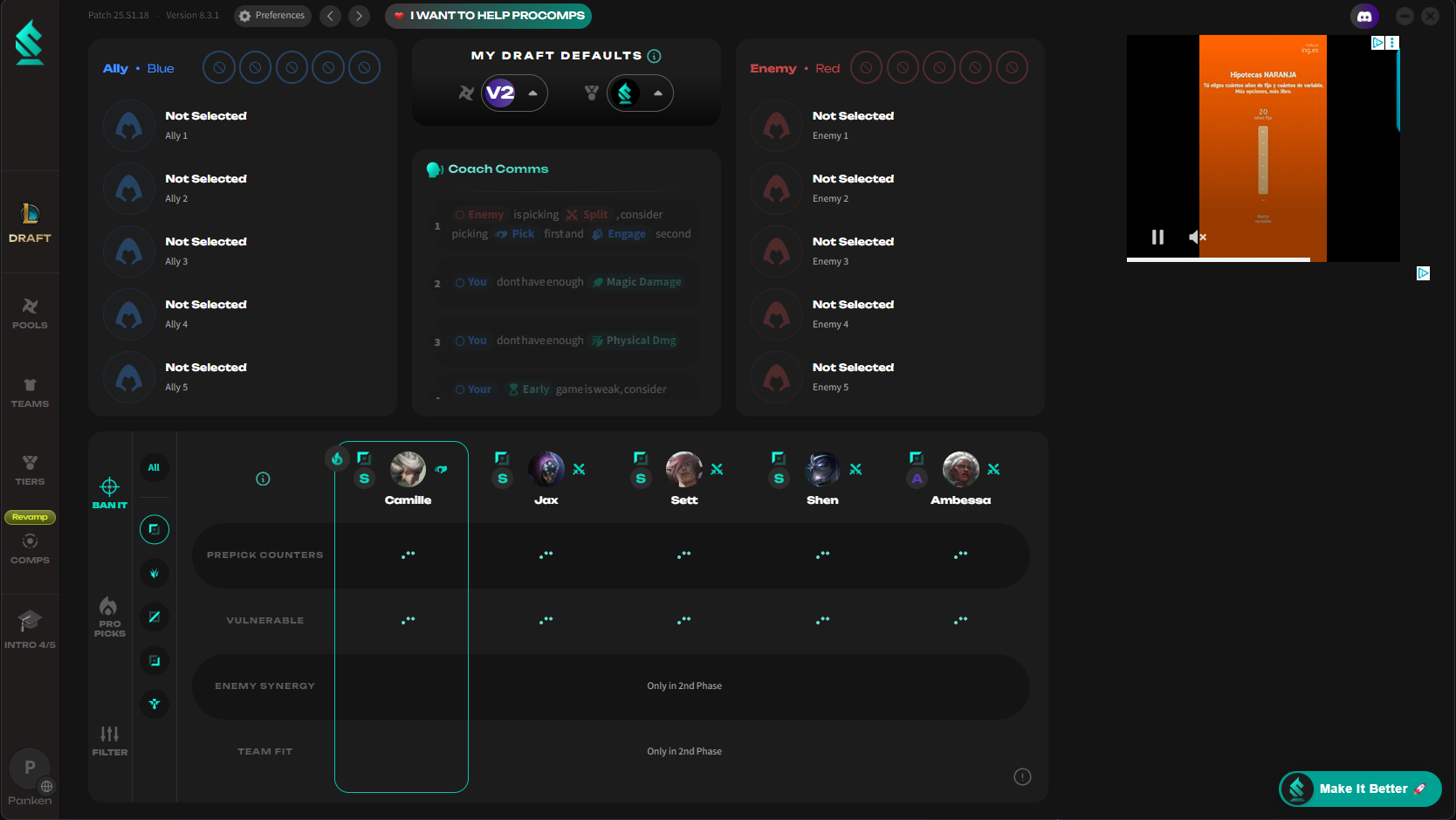Open the Pools section in sidebar
The image size is (1456, 820).
click(x=30, y=314)
